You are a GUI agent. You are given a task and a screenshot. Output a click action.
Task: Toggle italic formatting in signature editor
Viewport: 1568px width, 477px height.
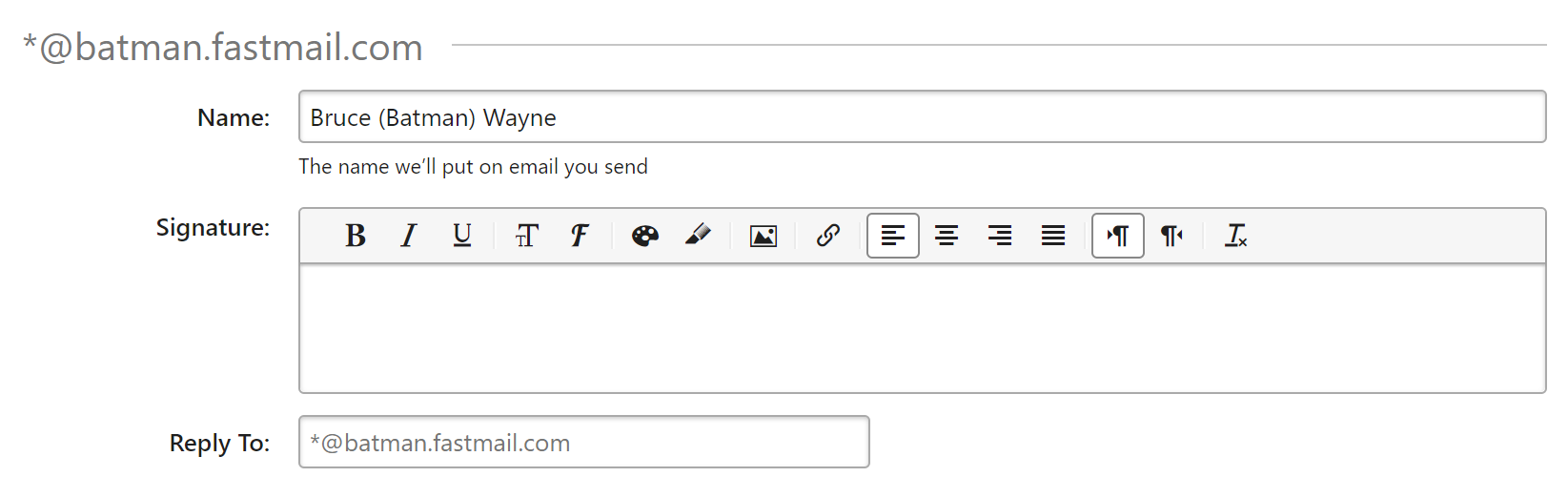pos(409,236)
